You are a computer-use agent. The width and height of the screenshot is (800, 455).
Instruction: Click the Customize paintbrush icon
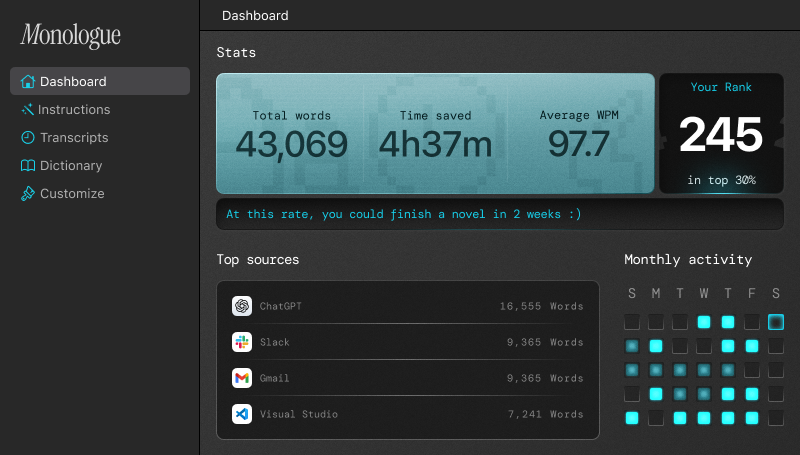28,194
